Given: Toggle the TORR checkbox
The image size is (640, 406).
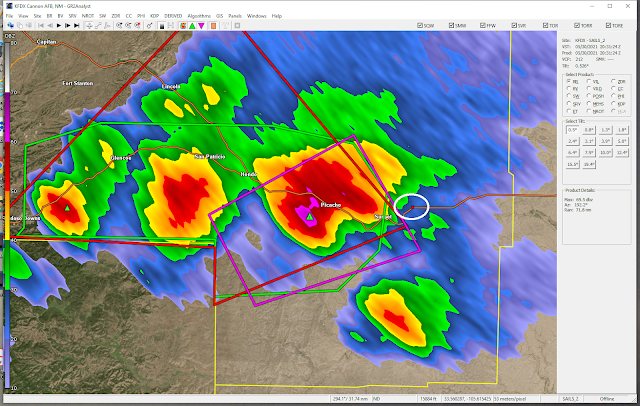Looking at the screenshot, I should [x=577, y=25].
